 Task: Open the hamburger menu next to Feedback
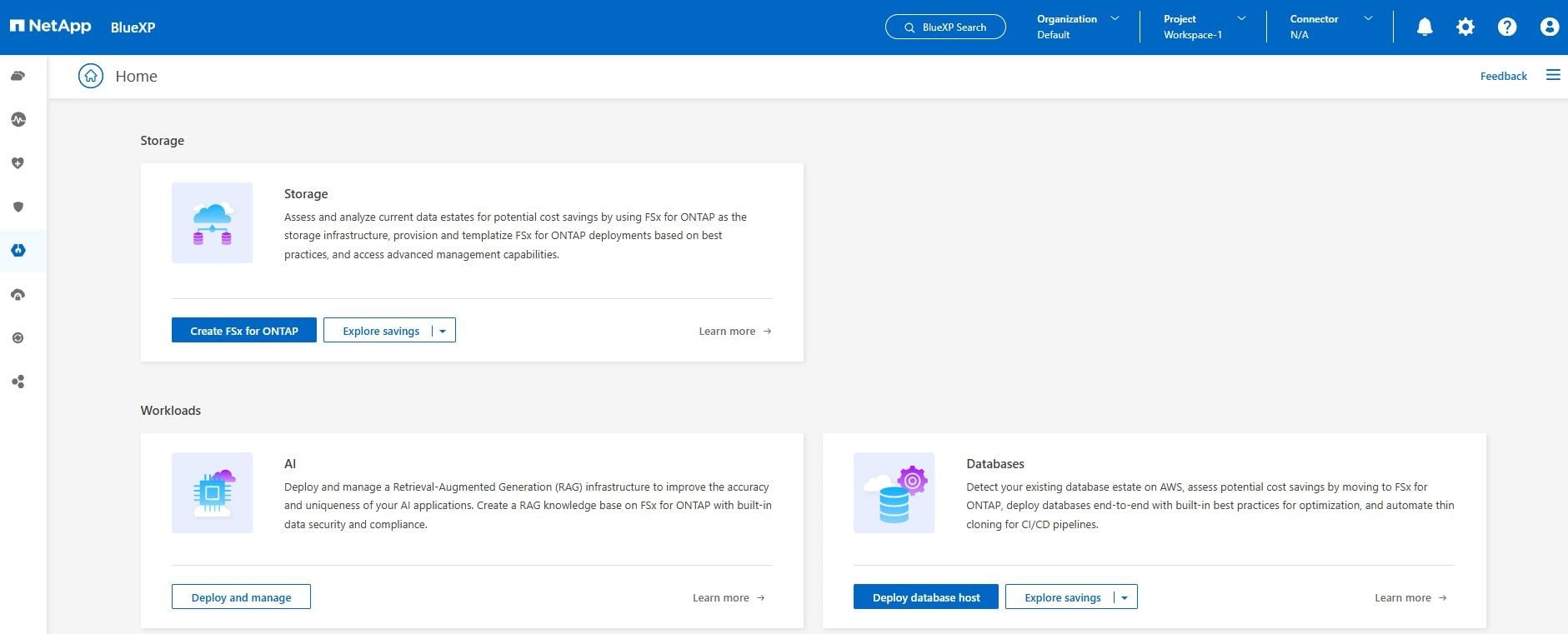[x=1553, y=75]
